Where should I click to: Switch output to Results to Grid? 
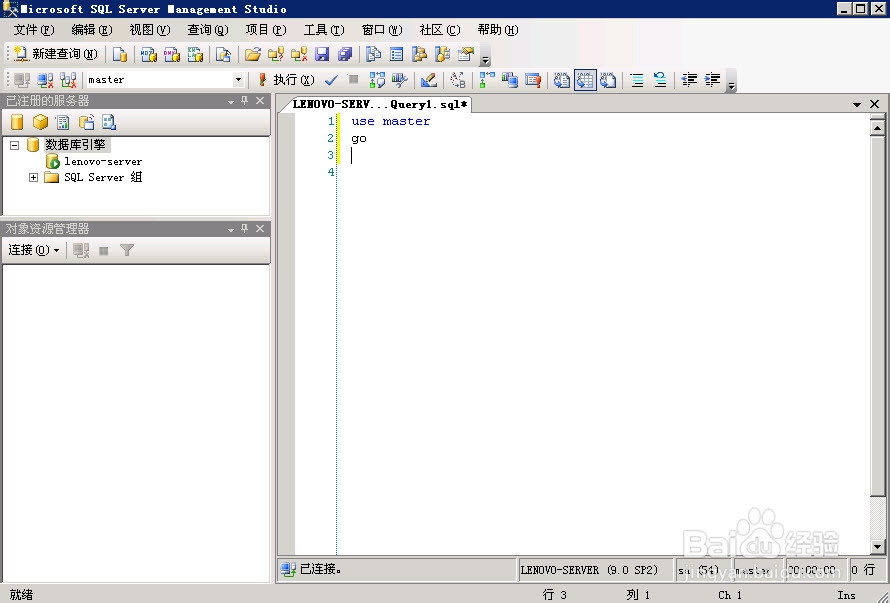pyautogui.click(x=585, y=80)
